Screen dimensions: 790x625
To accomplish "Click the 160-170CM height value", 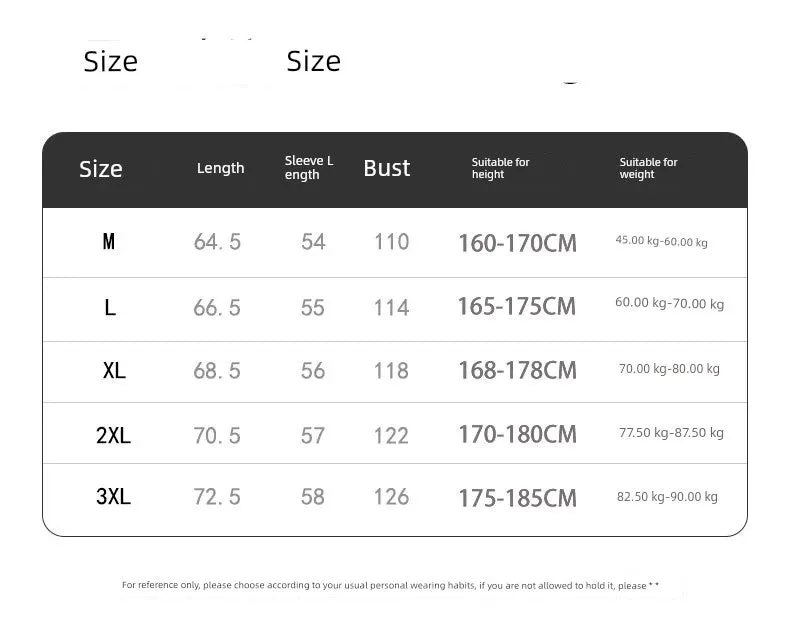I will tap(517, 243).
